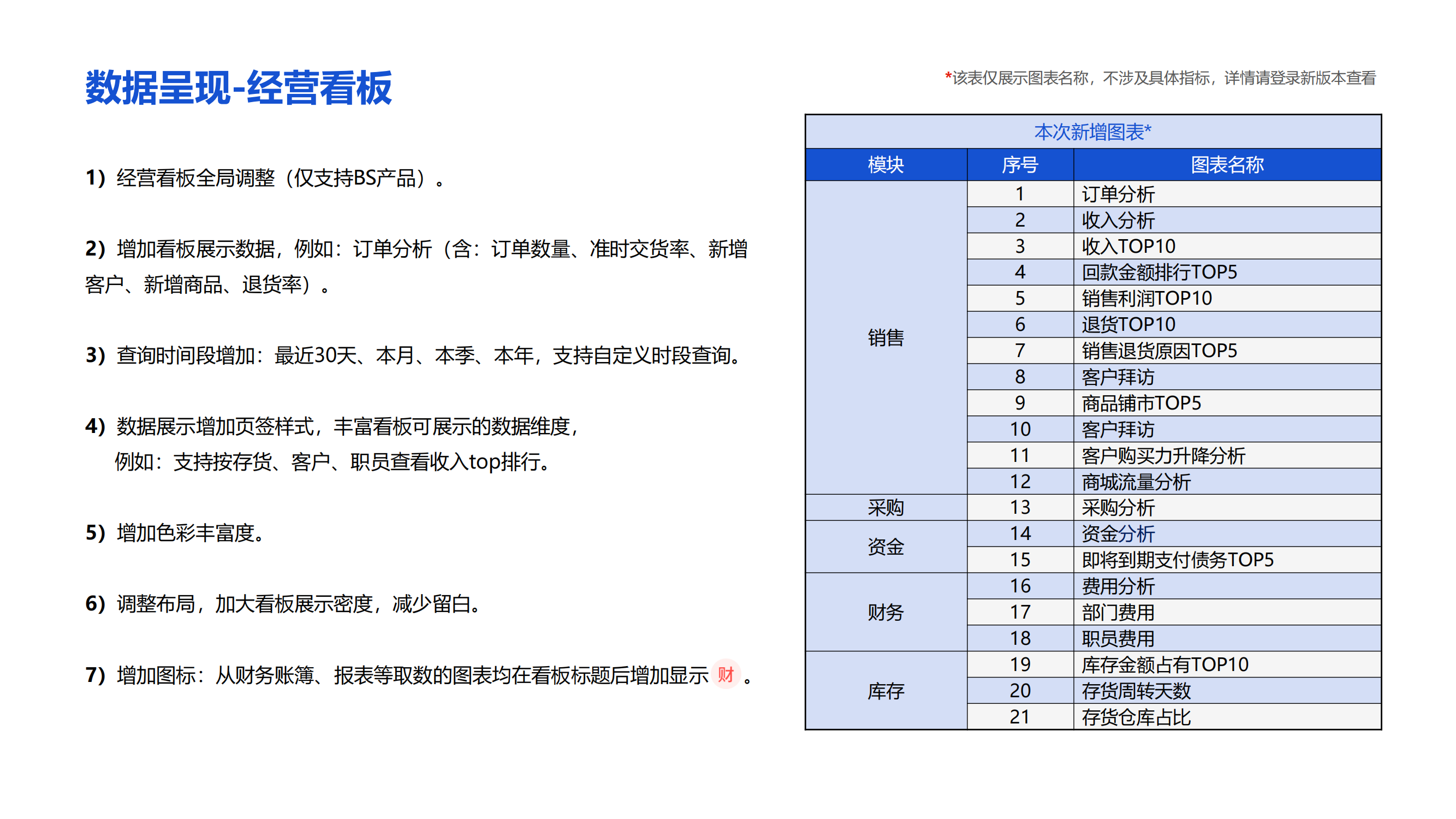The height and width of the screenshot is (819, 1456).
Task: Select the 图表名称 column header
Action: [1227, 165]
